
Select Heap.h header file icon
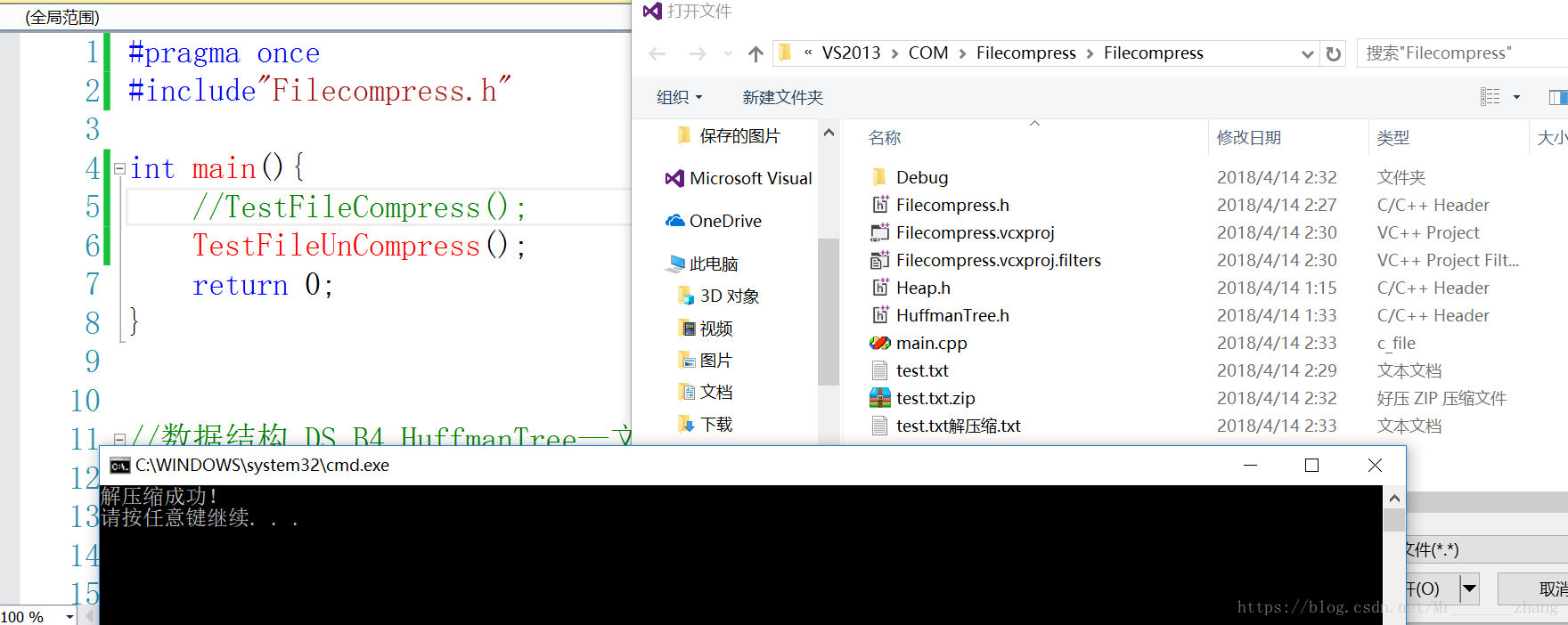[x=880, y=288]
